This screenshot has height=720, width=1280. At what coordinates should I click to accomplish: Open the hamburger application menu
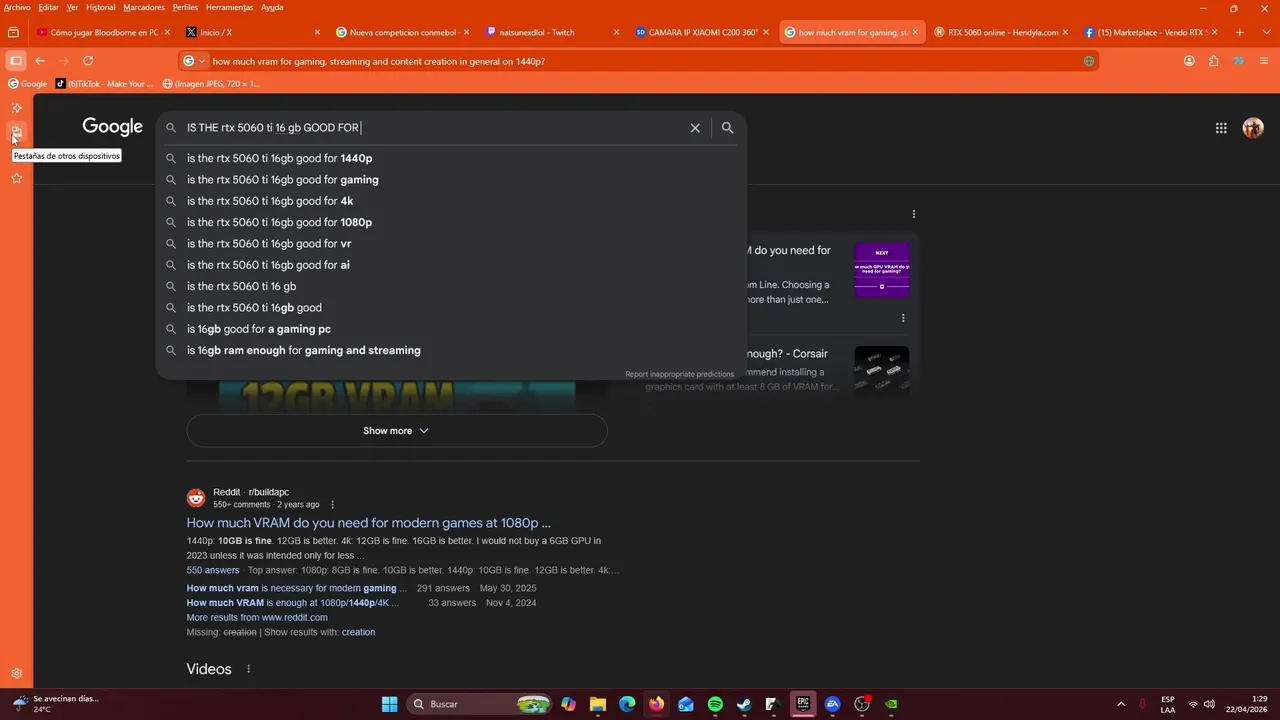pos(1263,61)
